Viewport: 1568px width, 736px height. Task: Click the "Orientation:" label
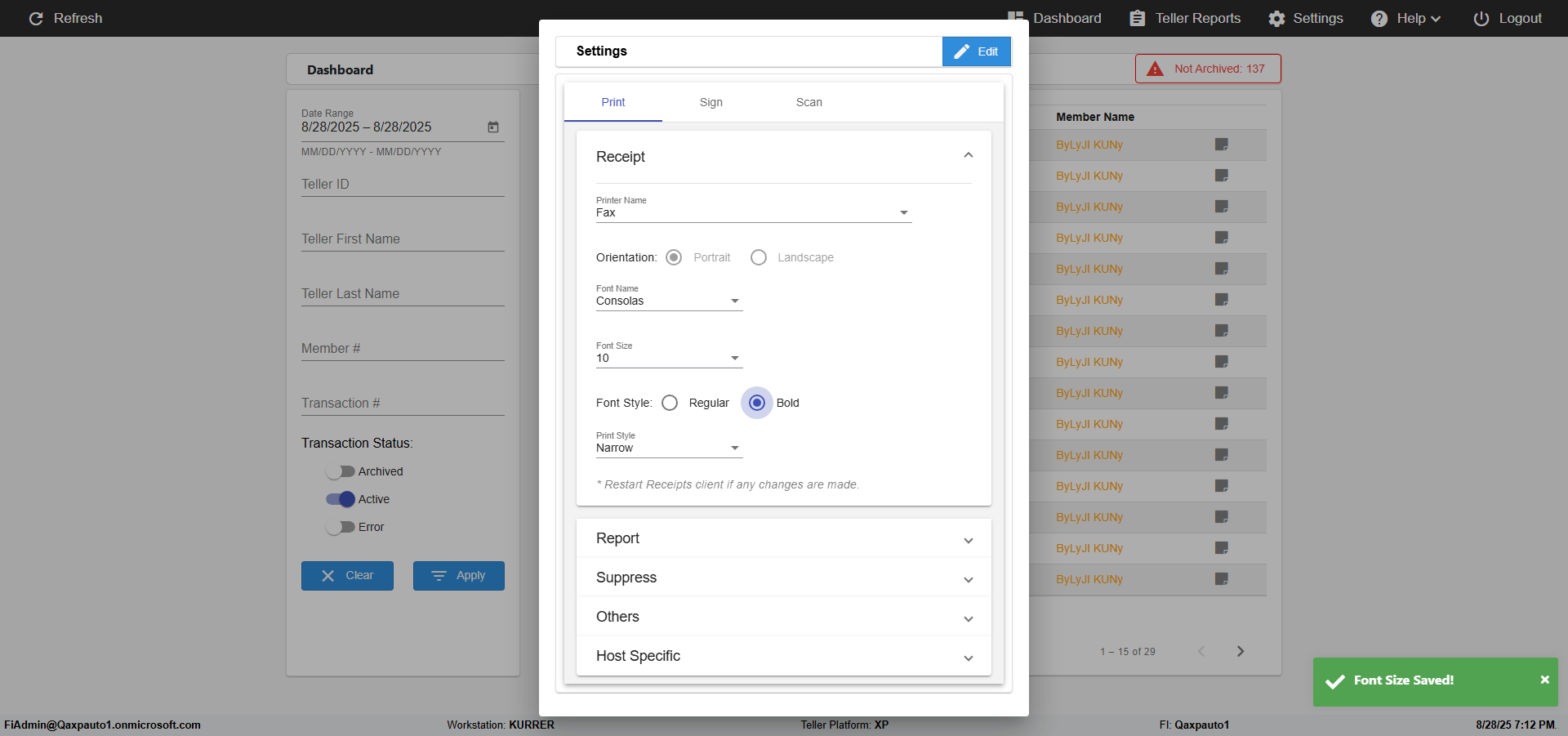pyautogui.click(x=626, y=257)
